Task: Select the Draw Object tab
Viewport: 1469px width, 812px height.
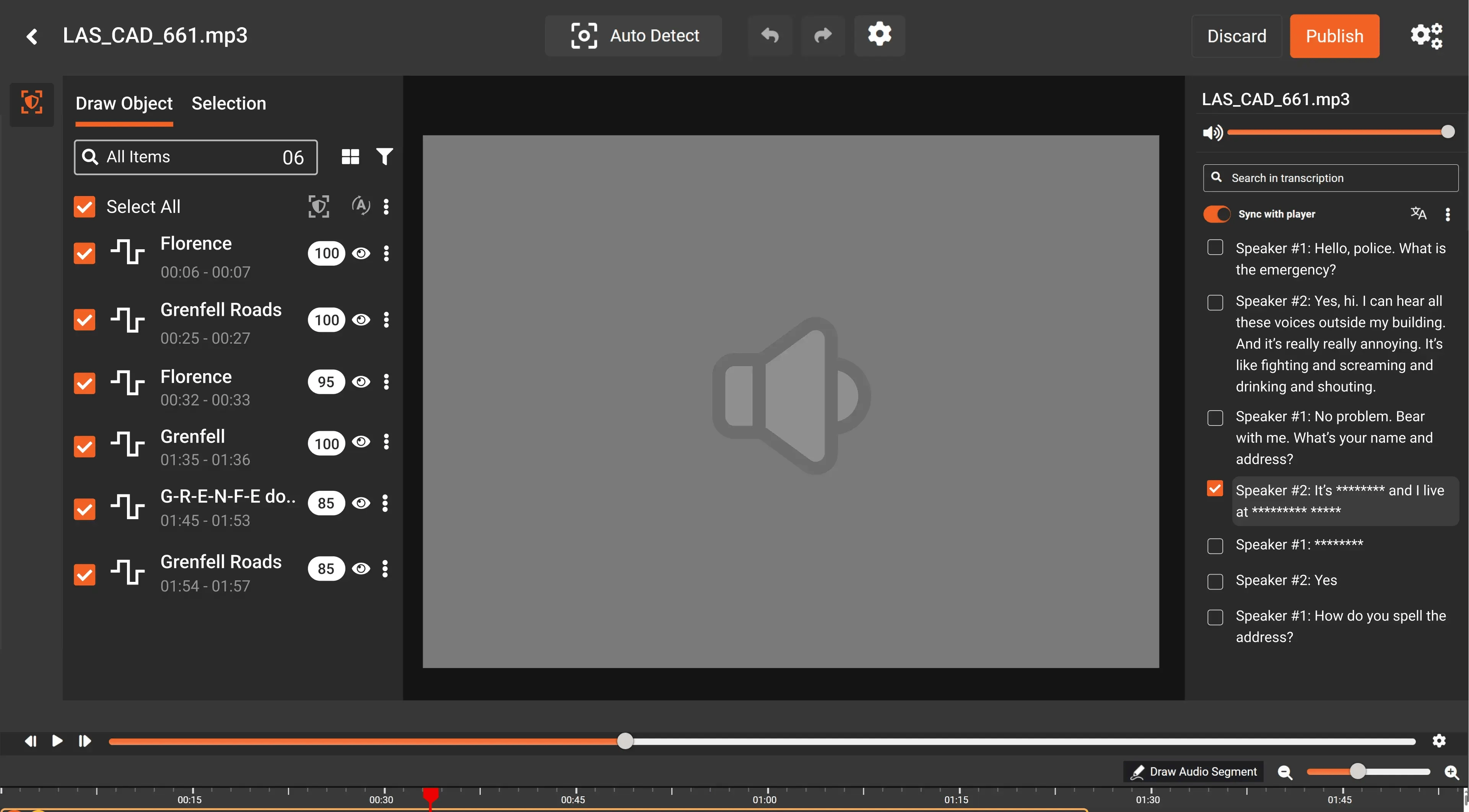Action: click(124, 103)
